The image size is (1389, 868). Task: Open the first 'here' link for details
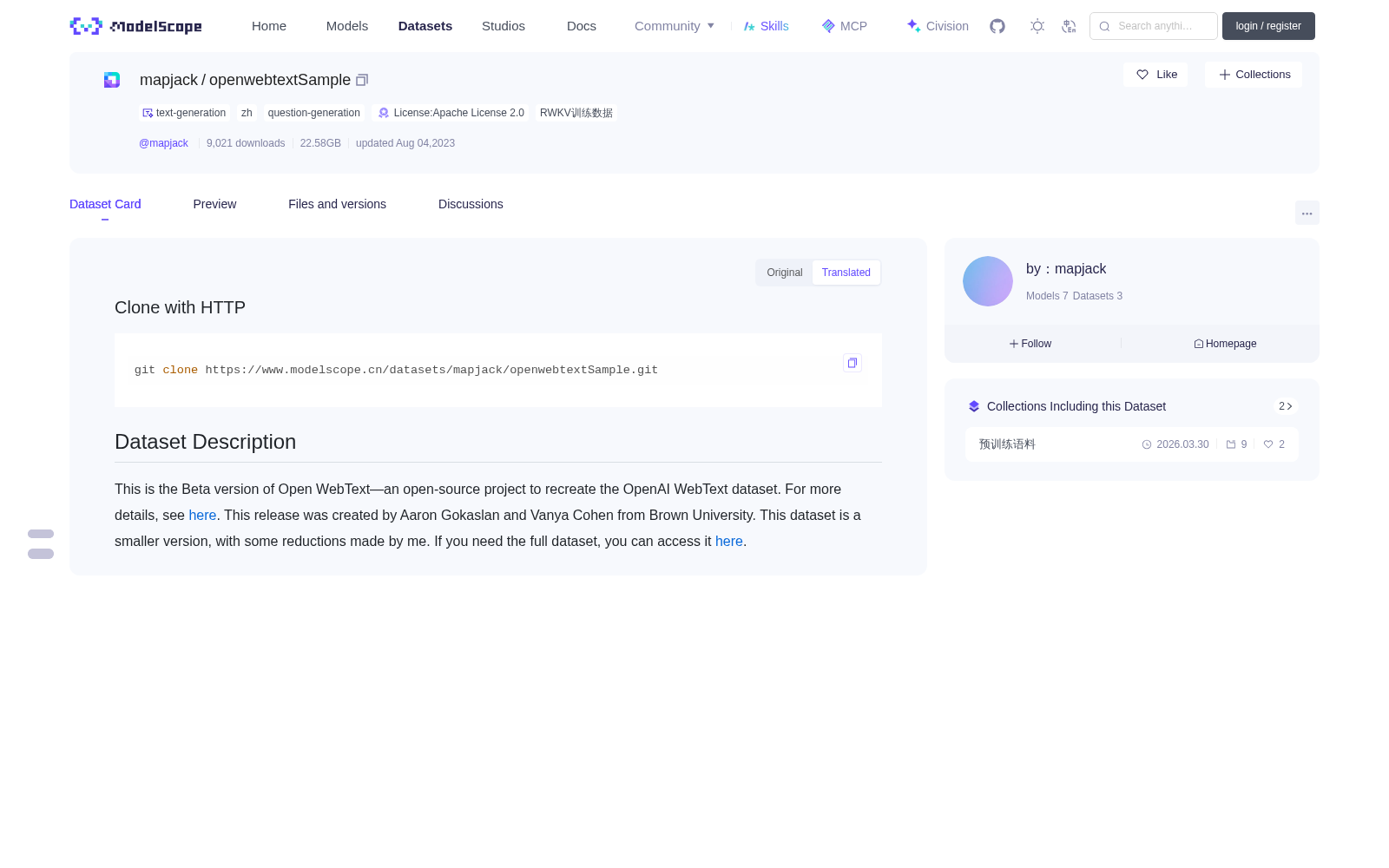(x=202, y=516)
